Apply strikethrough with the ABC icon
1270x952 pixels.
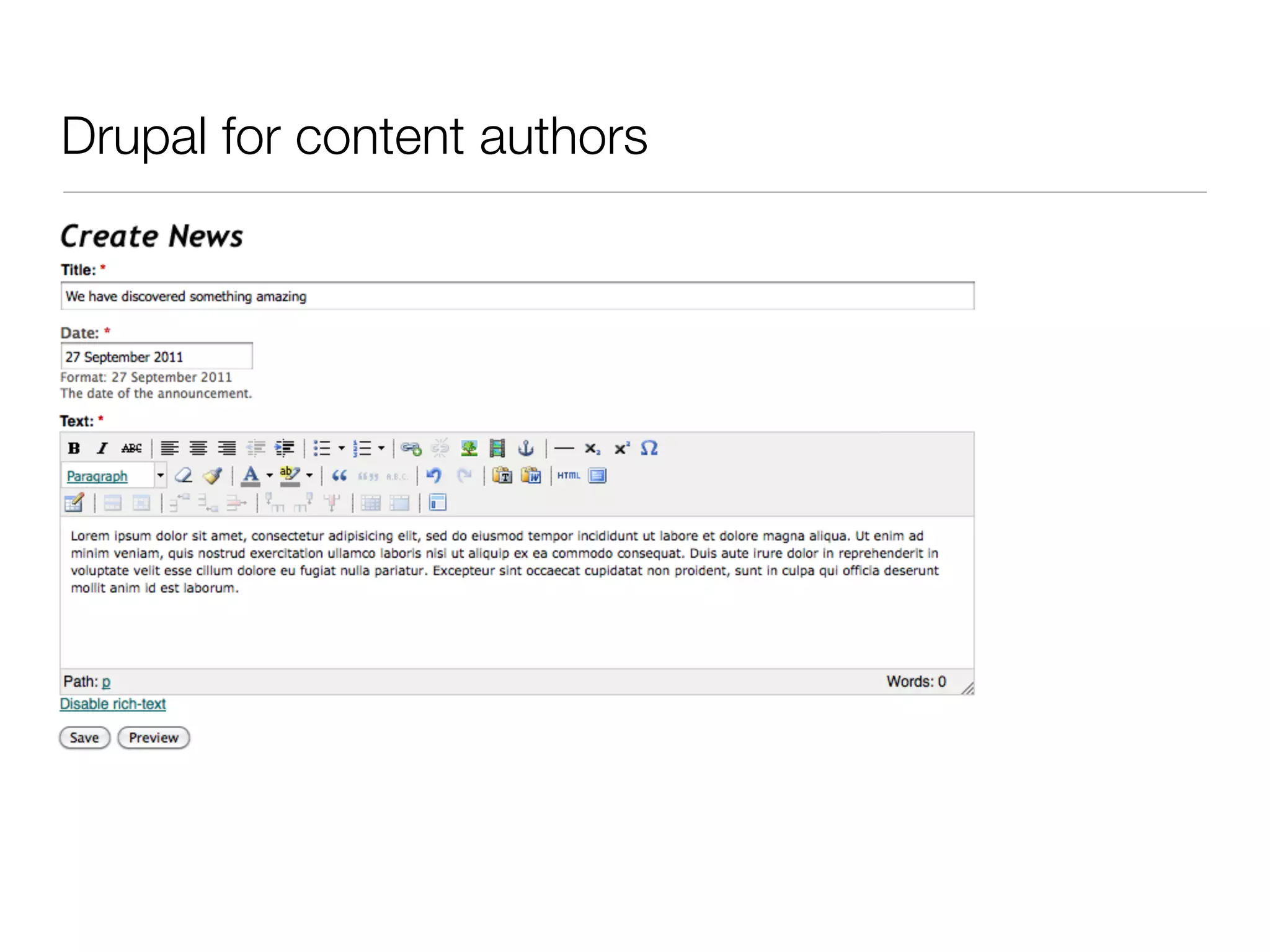131,448
